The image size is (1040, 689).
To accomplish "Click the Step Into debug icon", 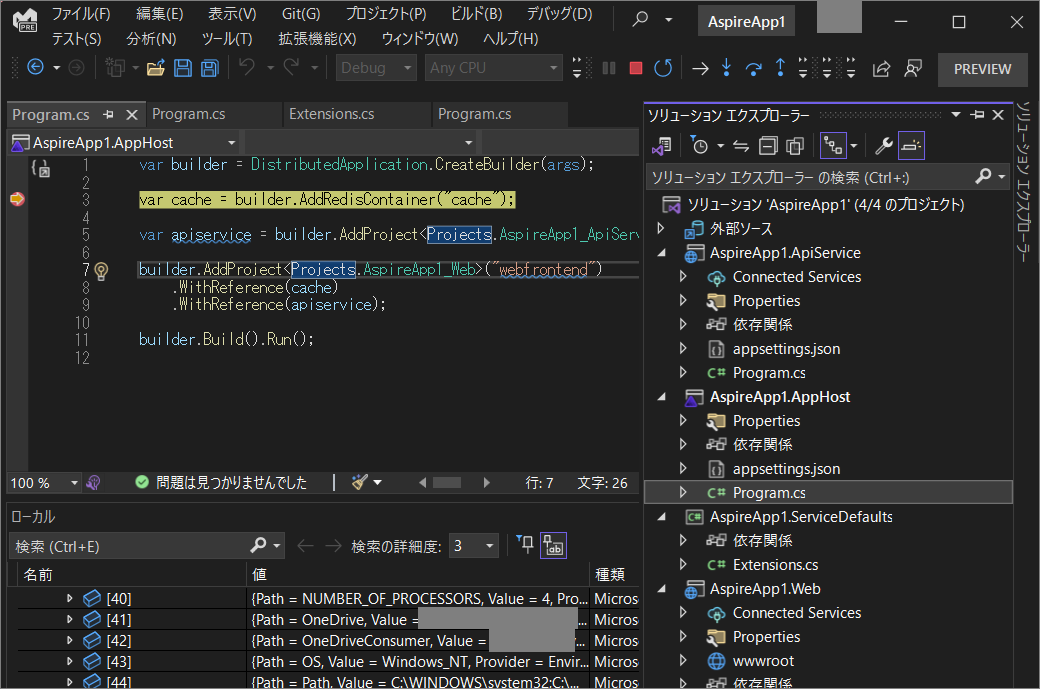I will 726,68.
